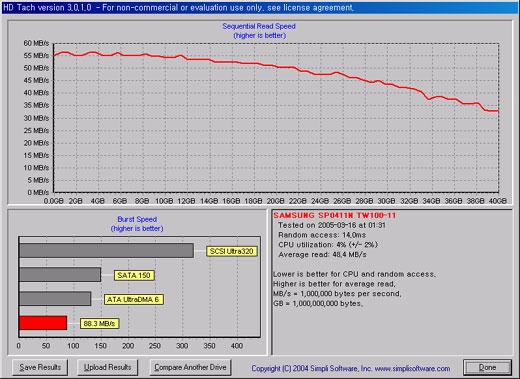Click the Burst Speed chart title
Screen dimensions: 520x379
click(137, 219)
